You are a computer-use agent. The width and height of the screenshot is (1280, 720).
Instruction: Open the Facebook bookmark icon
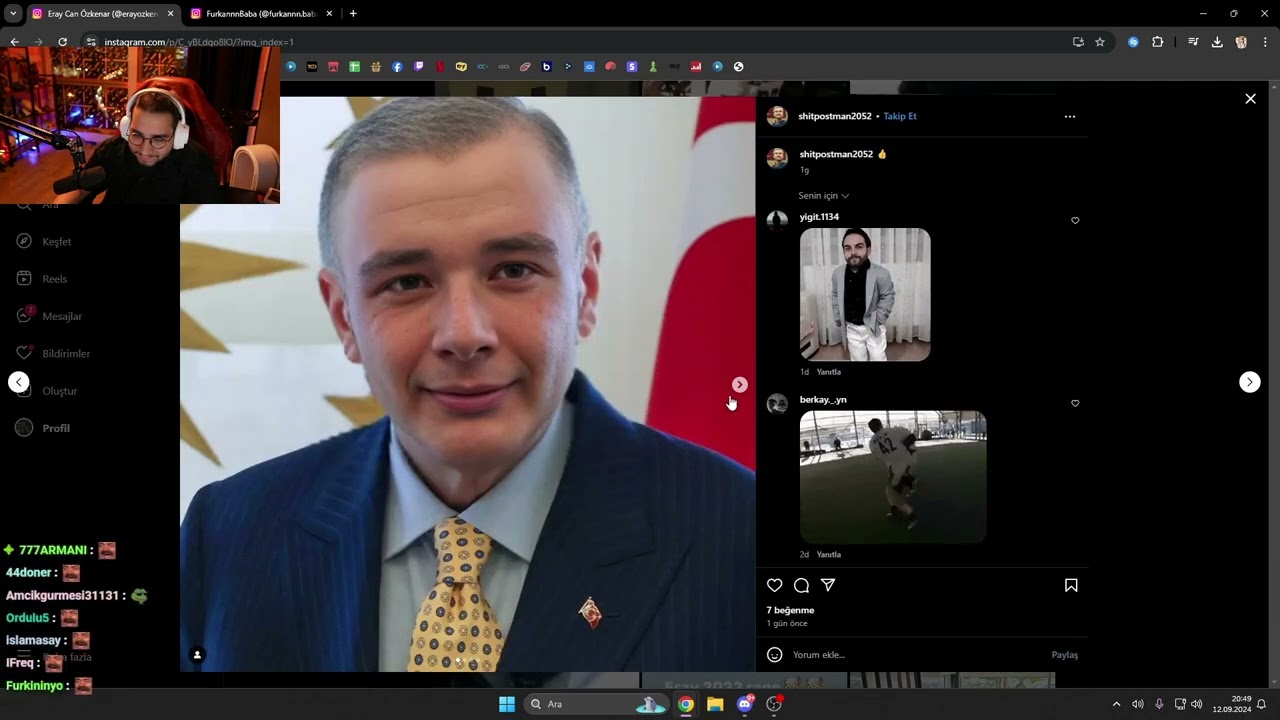click(x=397, y=67)
